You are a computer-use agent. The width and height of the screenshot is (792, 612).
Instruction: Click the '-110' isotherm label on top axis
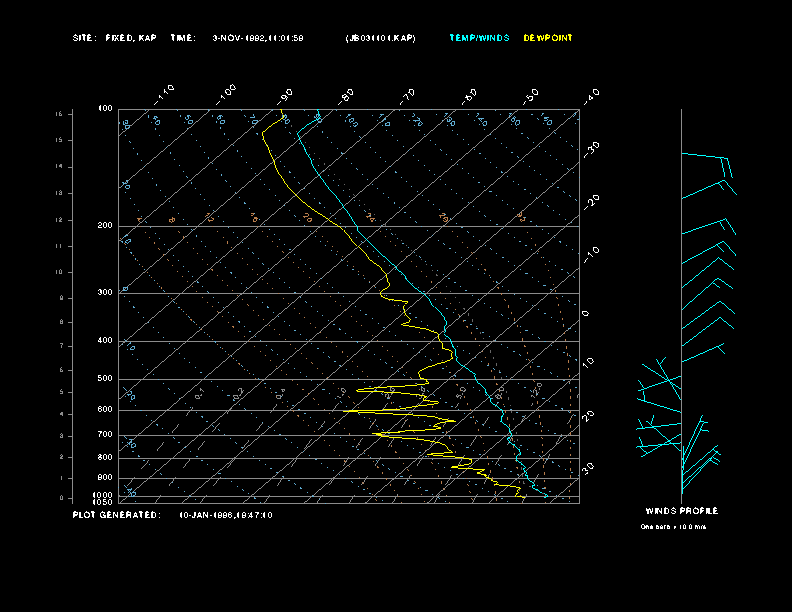(x=164, y=95)
